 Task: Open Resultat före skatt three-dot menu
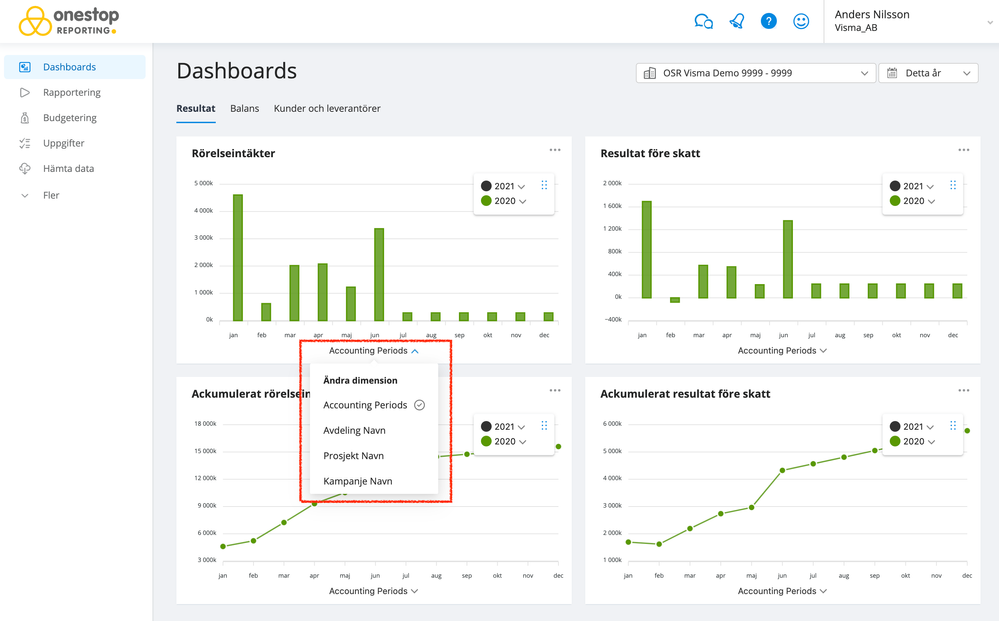click(963, 150)
